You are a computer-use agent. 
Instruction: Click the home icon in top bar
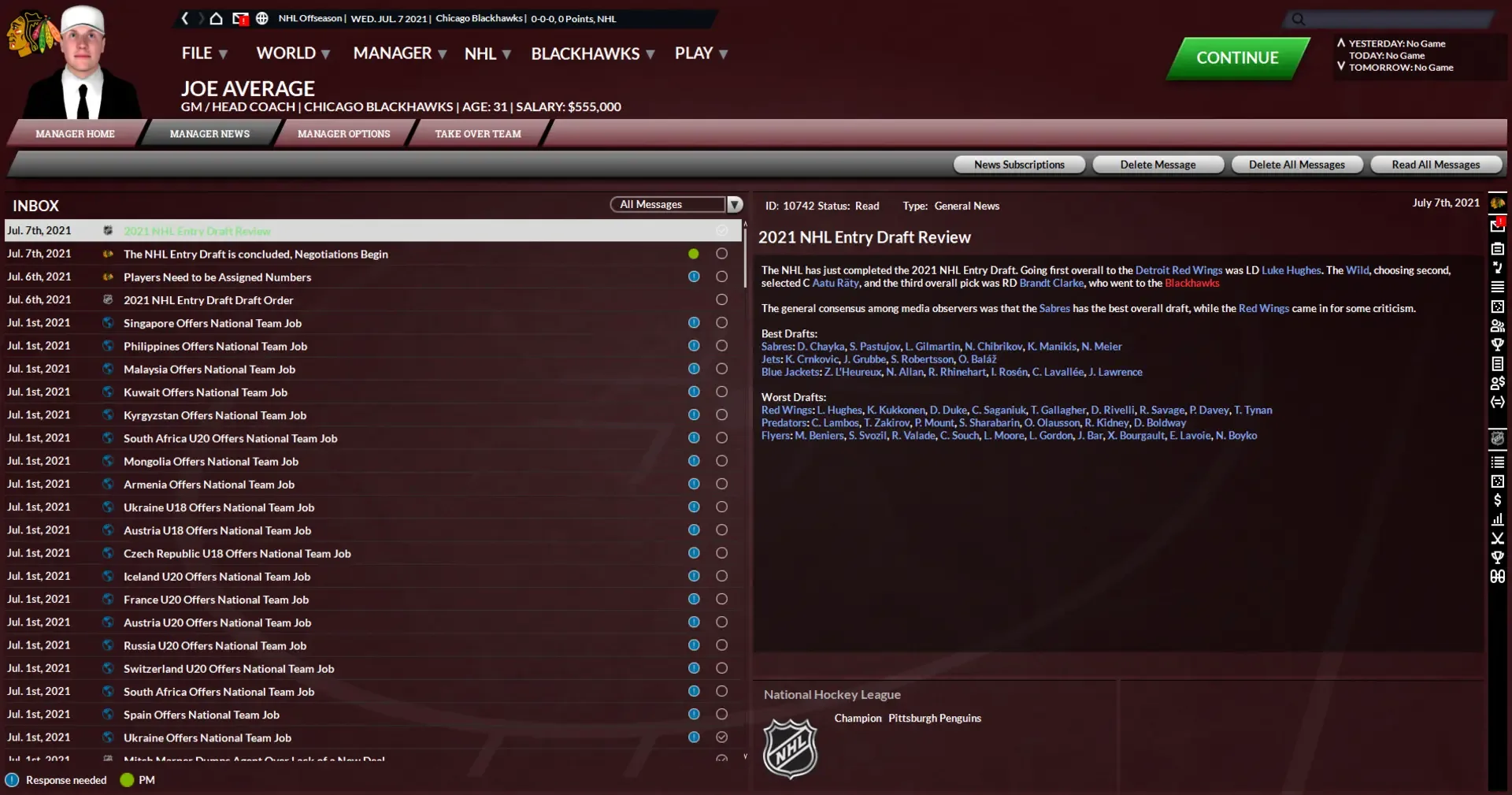(216, 18)
